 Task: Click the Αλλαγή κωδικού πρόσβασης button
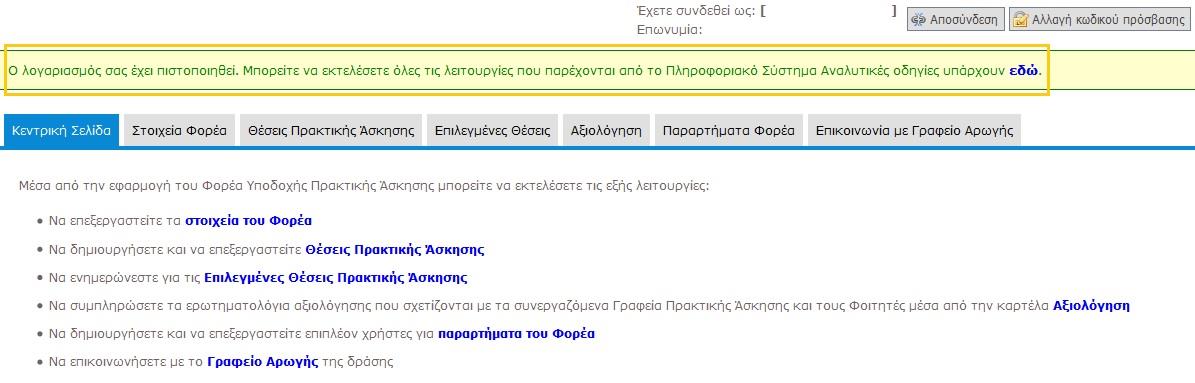1100,20
